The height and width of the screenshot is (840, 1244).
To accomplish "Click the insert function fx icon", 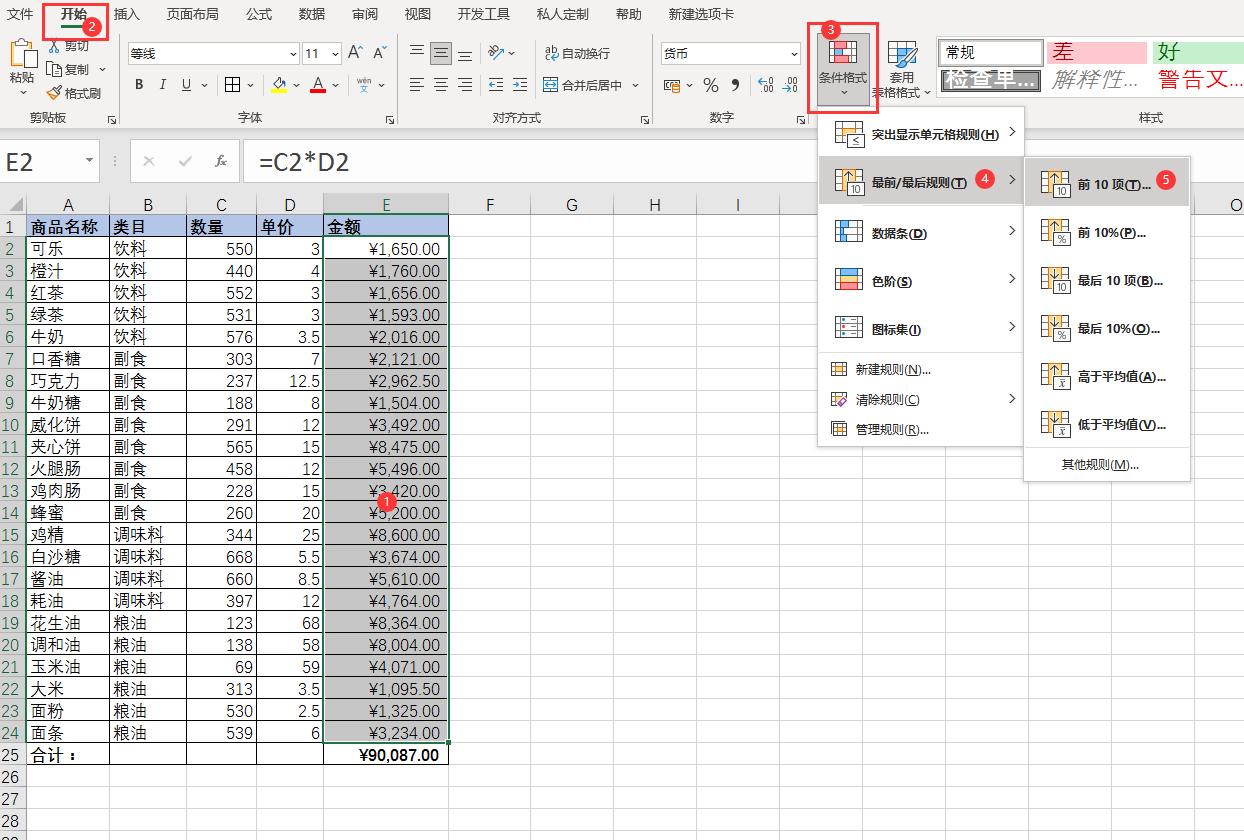I will tap(220, 161).
